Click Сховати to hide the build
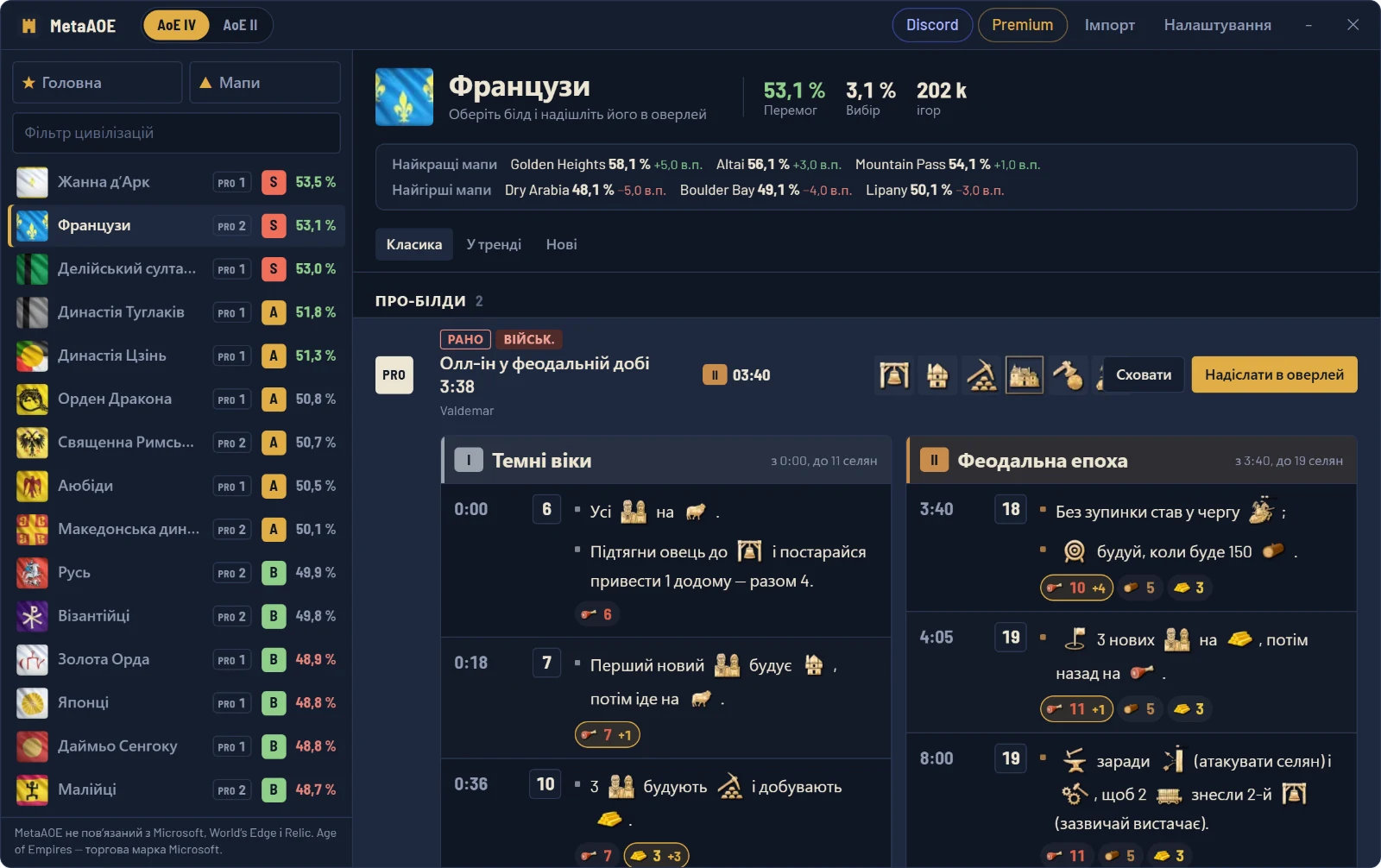 [1144, 374]
